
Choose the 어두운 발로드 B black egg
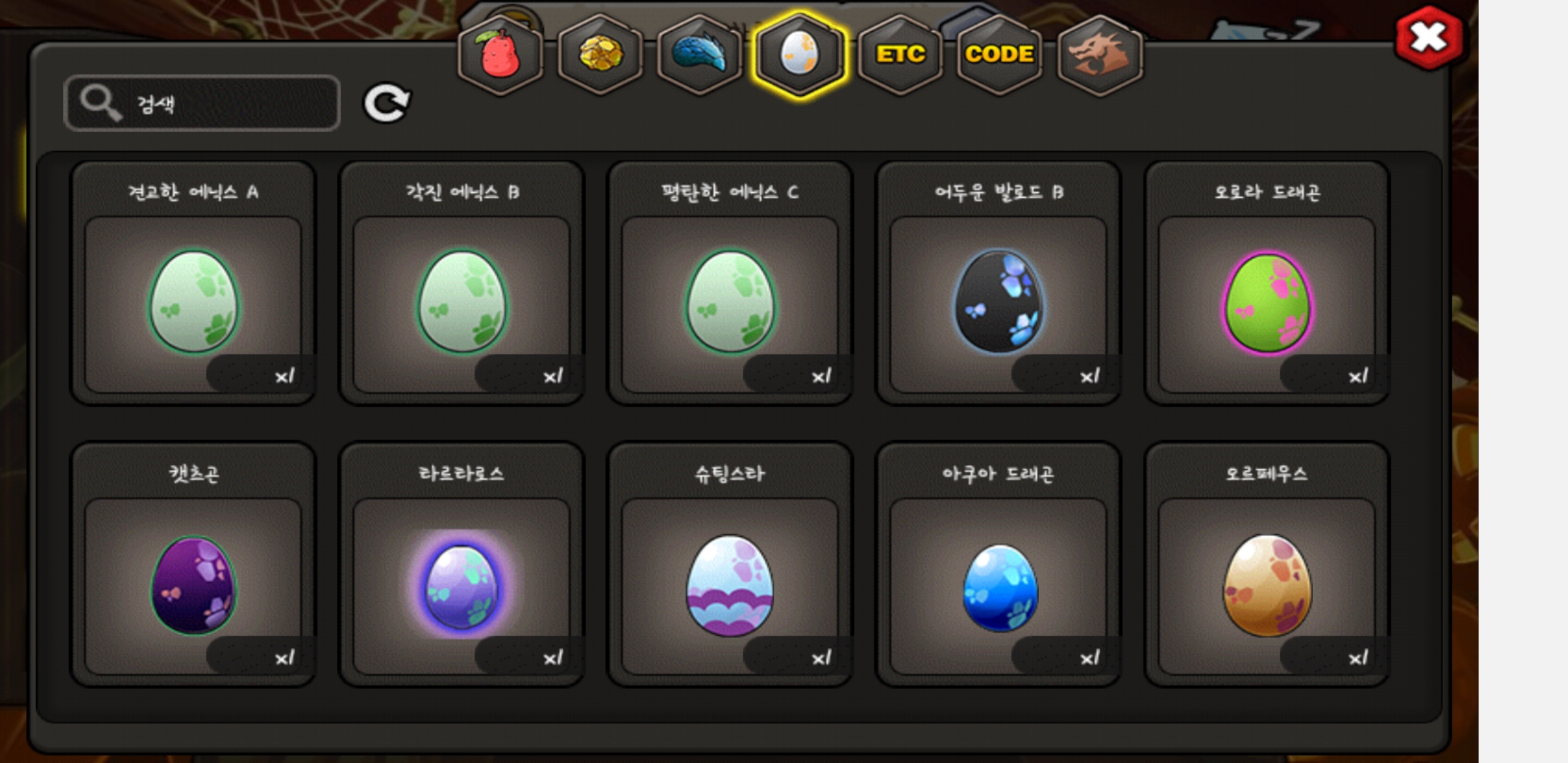(998, 283)
